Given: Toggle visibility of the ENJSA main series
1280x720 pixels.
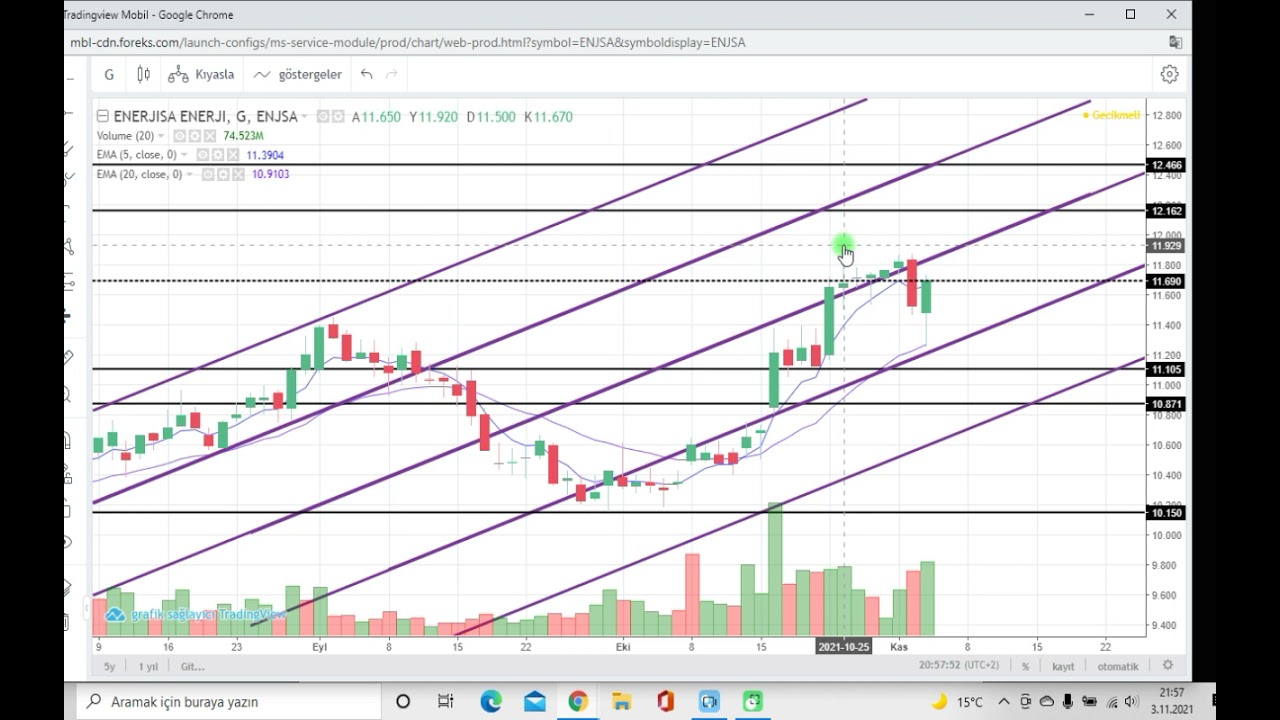Looking at the screenshot, I should 323,117.
